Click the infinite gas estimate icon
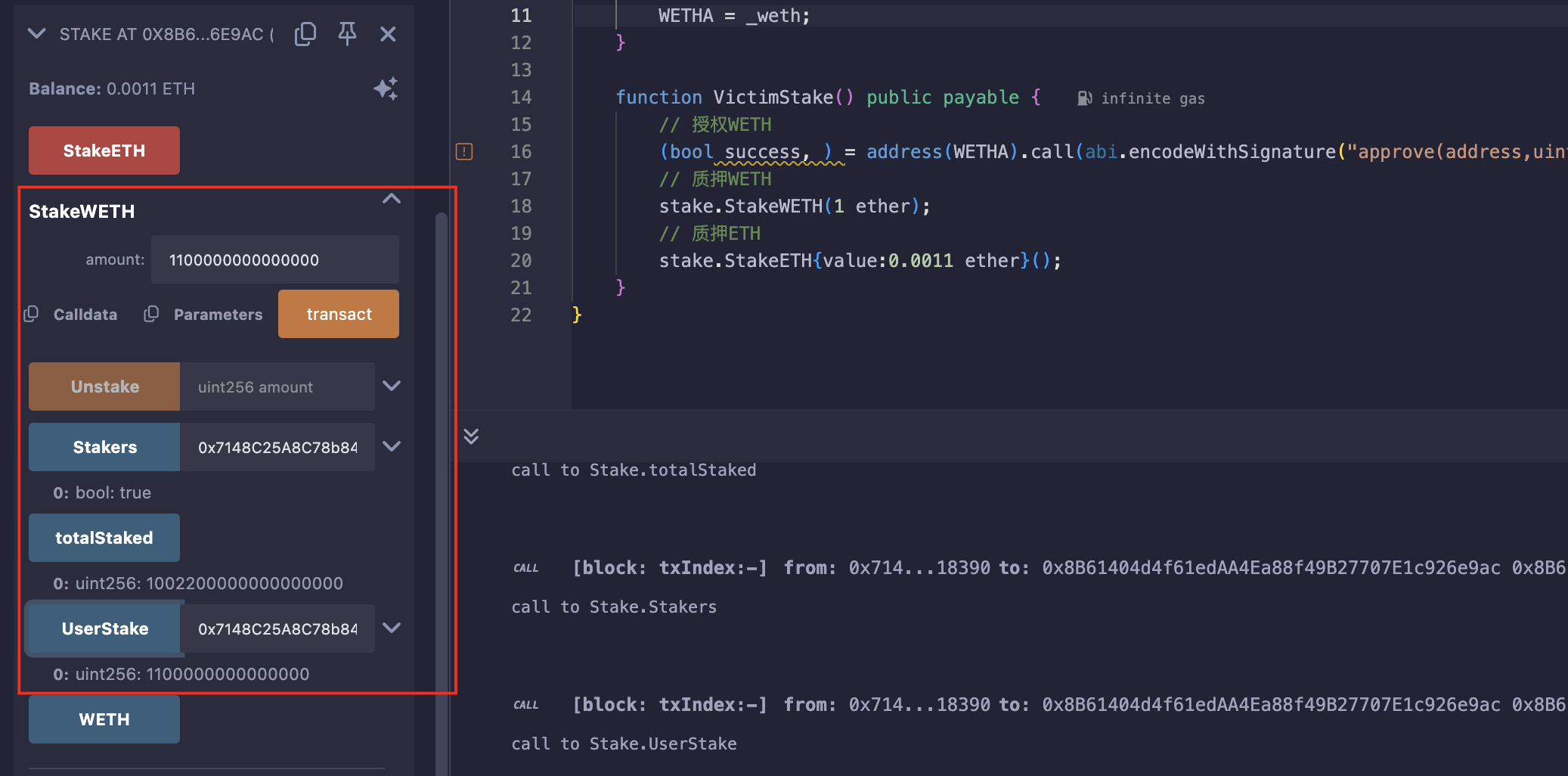Viewport: 1568px width, 776px height. pyautogui.click(x=1084, y=98)
